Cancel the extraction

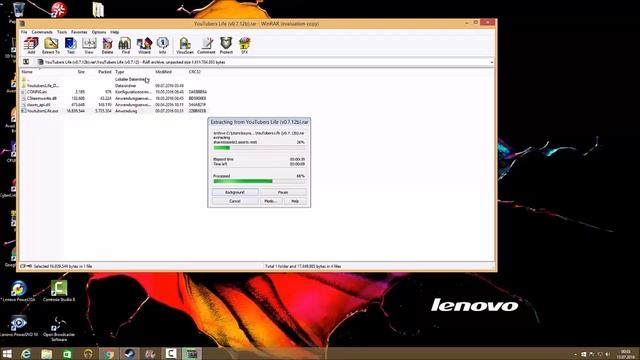click(x=235, y=201)
